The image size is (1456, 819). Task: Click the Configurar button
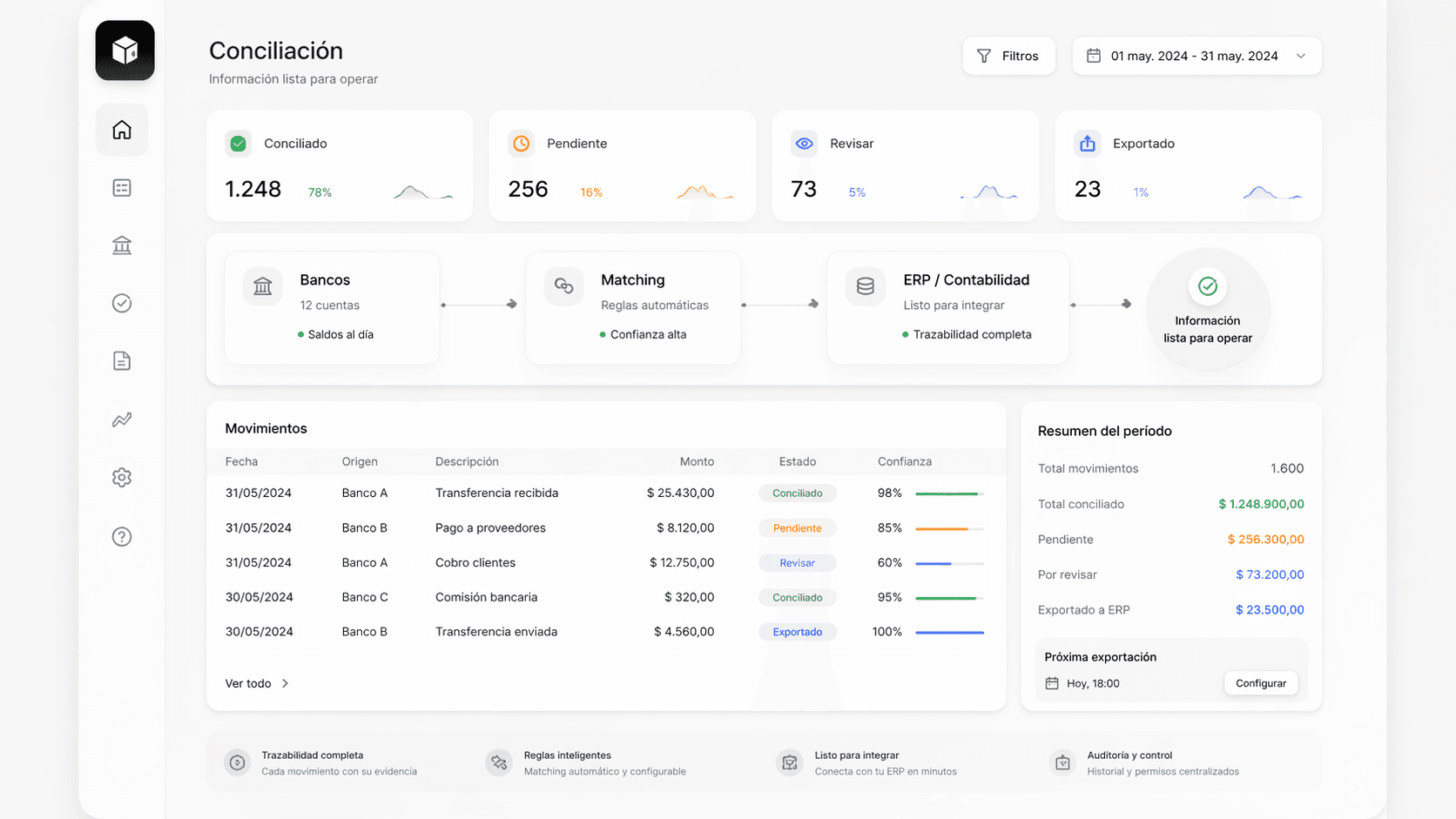1261,683
